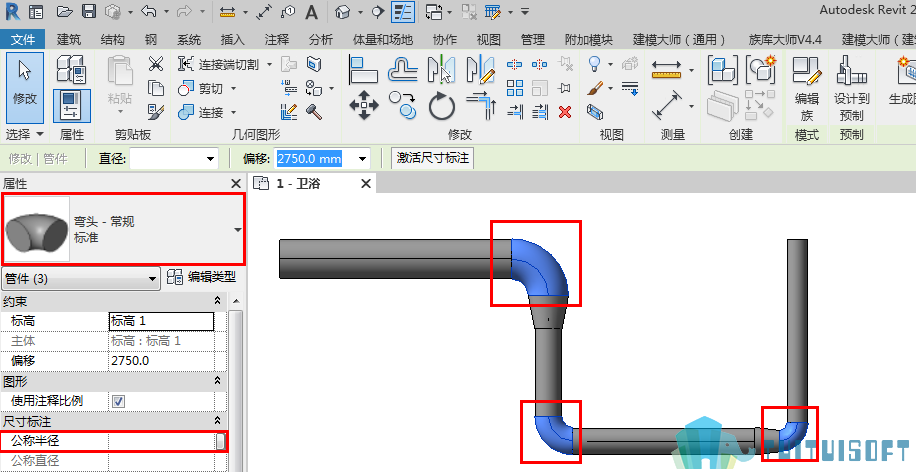
Task: Open the Default 3D View house icon
Action: (344, 12)
